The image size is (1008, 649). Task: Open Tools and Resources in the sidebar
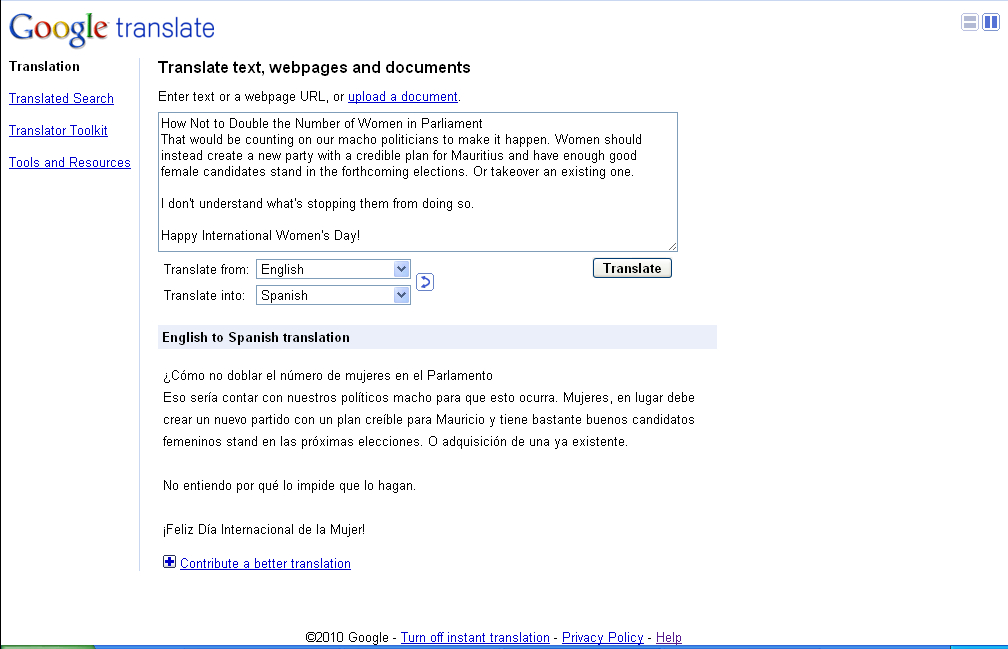point(69,163)
